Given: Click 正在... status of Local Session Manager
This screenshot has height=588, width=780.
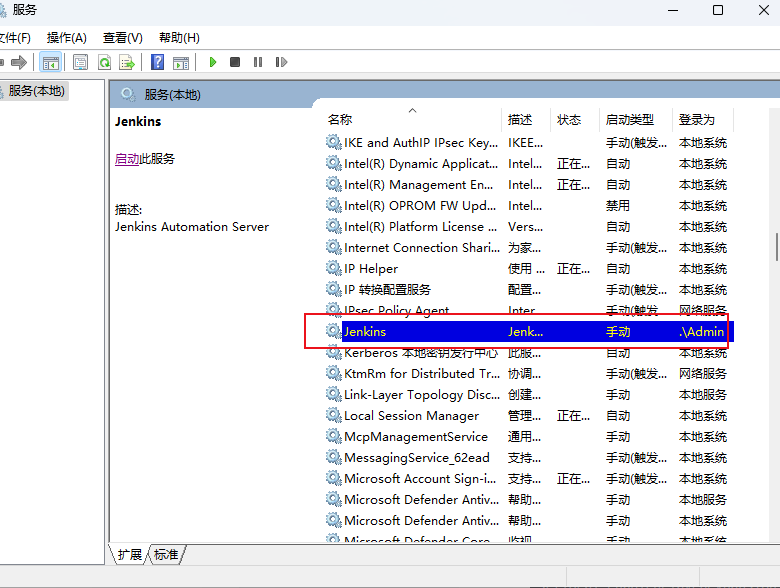Looking at the screenshot, I should pyautogui.click(x=573, y=415).
